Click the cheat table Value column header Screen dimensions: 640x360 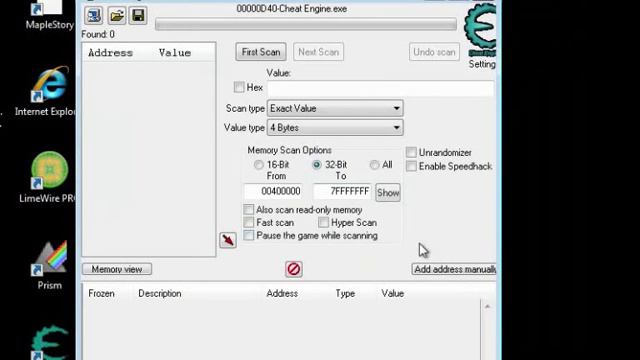(393, 293)
